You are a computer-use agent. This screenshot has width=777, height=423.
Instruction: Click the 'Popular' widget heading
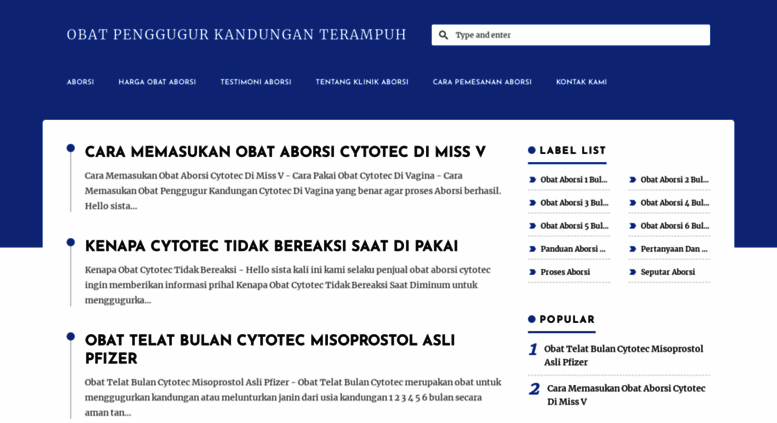click(x=567, y=320)
